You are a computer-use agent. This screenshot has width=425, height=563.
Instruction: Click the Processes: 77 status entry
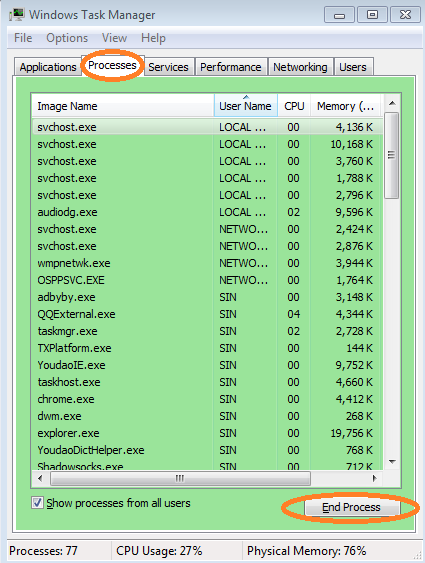point(43,550)
